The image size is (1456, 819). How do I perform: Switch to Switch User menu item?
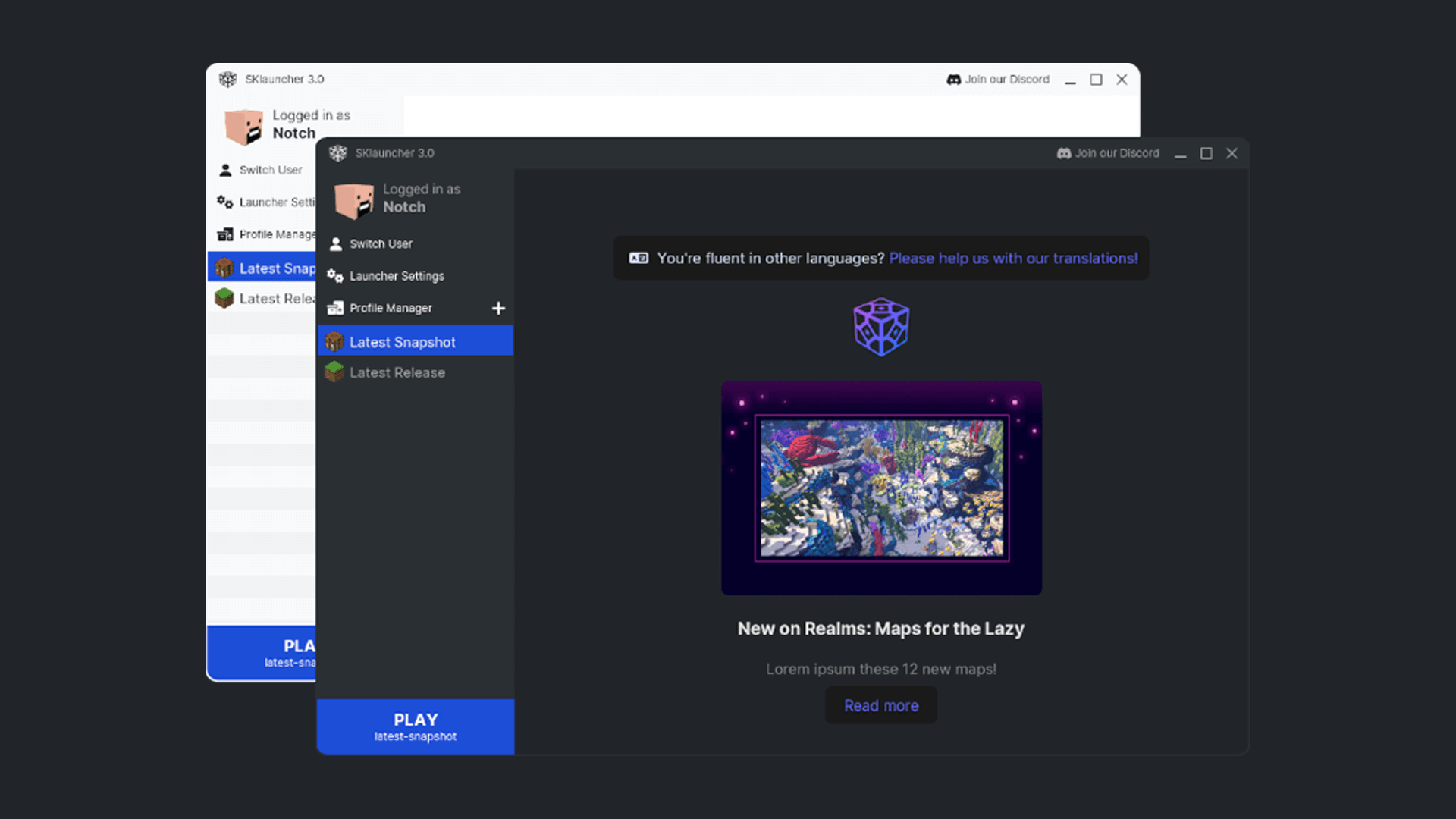pyautogui.click(x=382, y=243)
